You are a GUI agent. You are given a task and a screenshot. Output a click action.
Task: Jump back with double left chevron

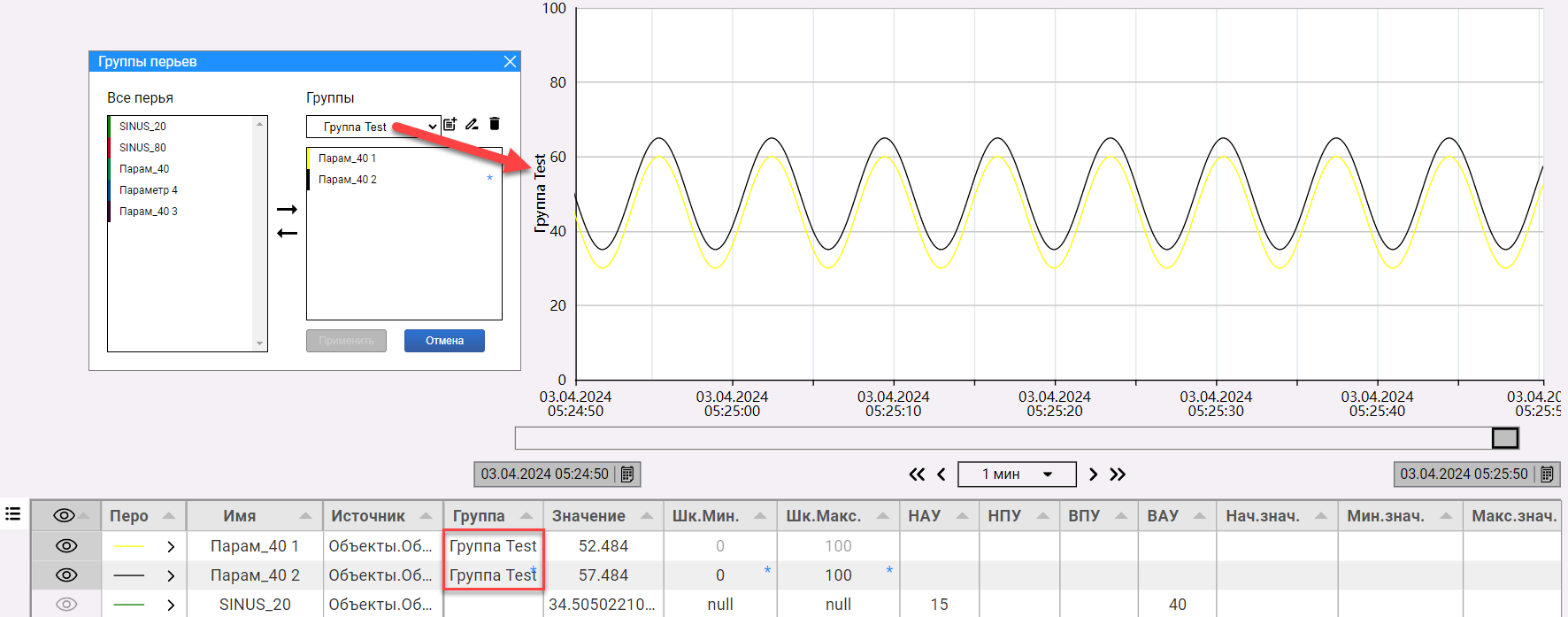(x=917, y=474)
